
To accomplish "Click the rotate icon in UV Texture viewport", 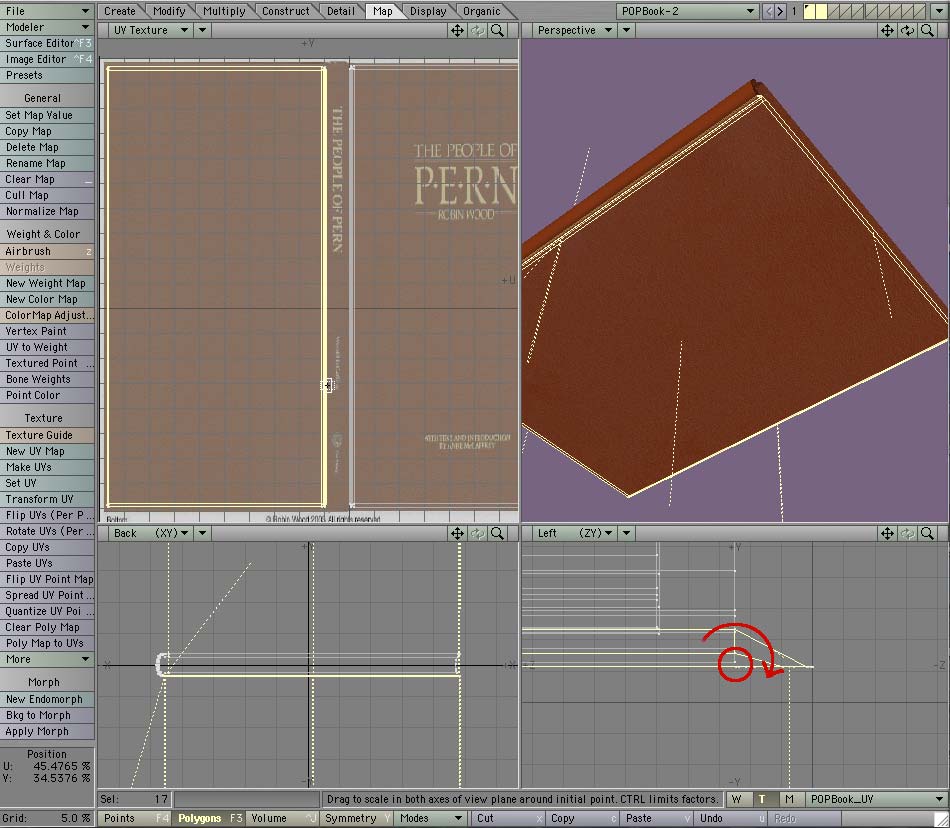I will pyautogui.click(x=477, y=30).
